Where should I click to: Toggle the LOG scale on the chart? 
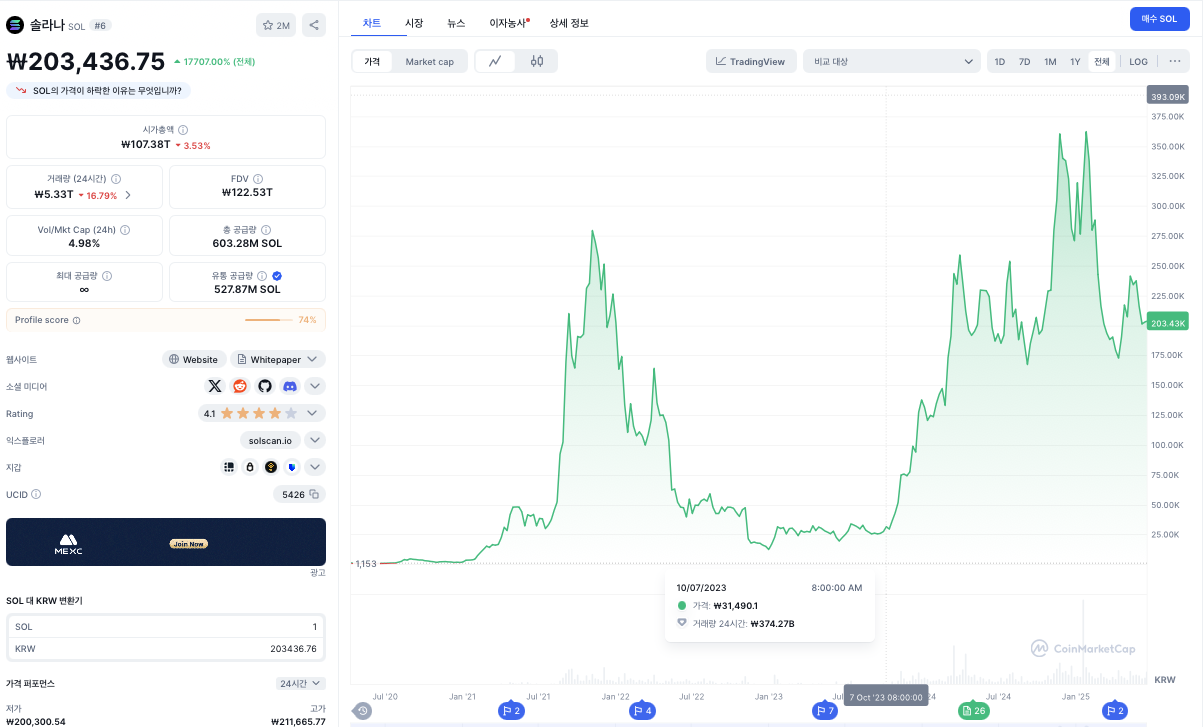tap(1139, 61)
